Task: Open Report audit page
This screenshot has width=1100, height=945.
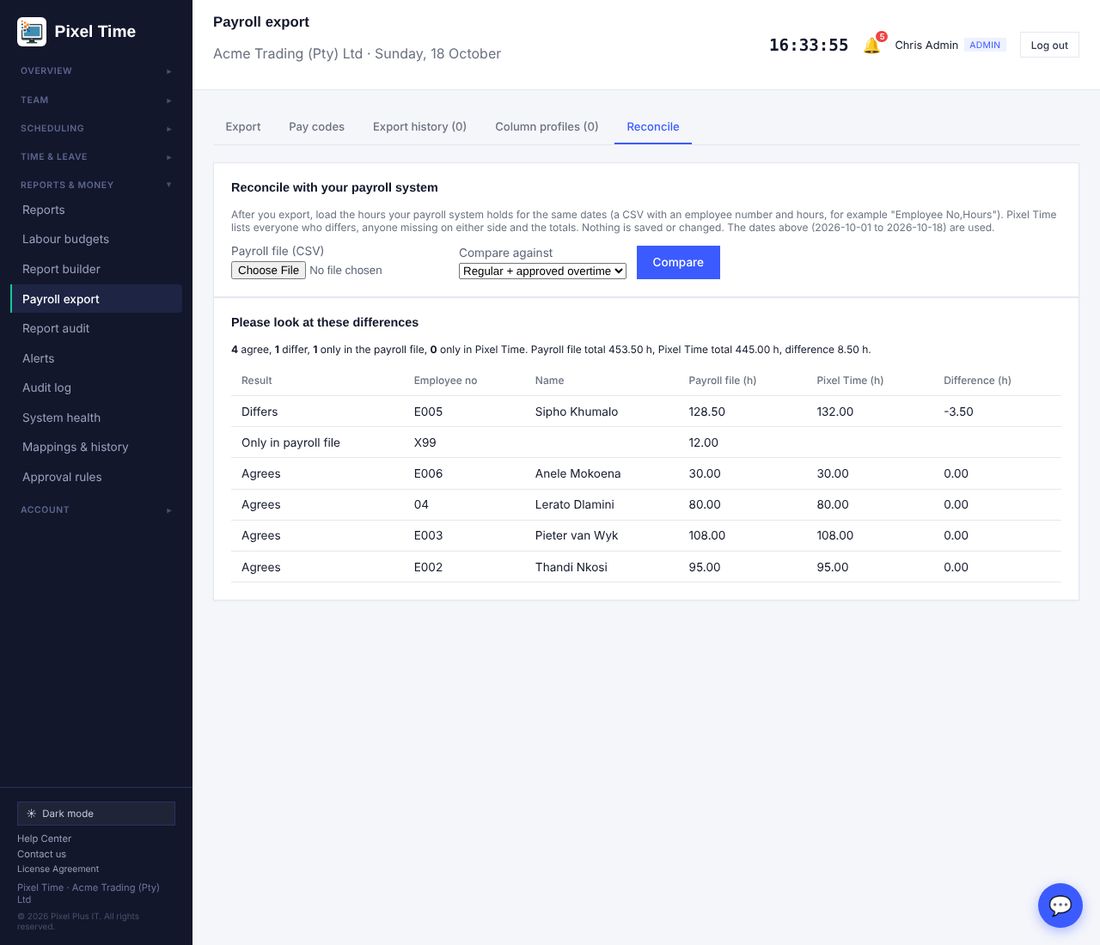Action: [96, 328]
